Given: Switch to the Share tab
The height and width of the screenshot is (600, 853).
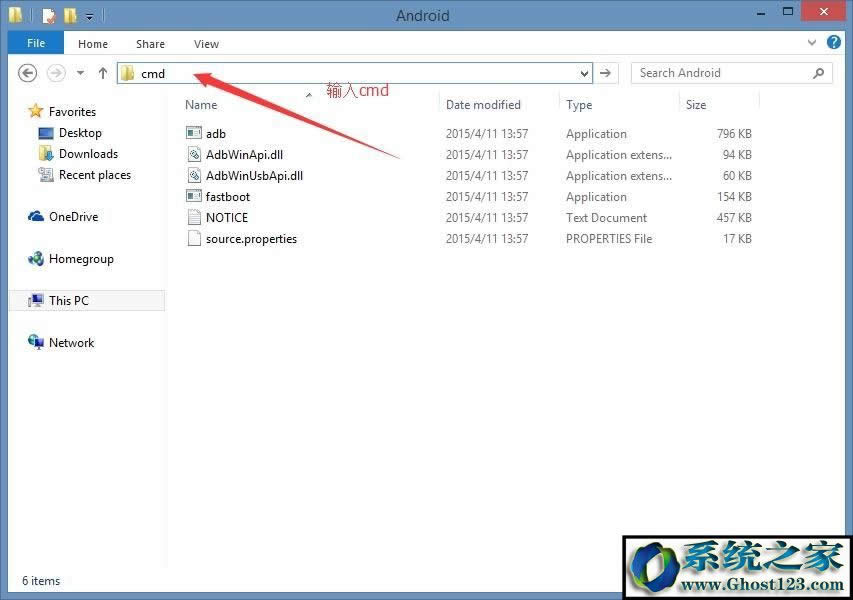Looking at the screenshot, I should pos(151,44).
